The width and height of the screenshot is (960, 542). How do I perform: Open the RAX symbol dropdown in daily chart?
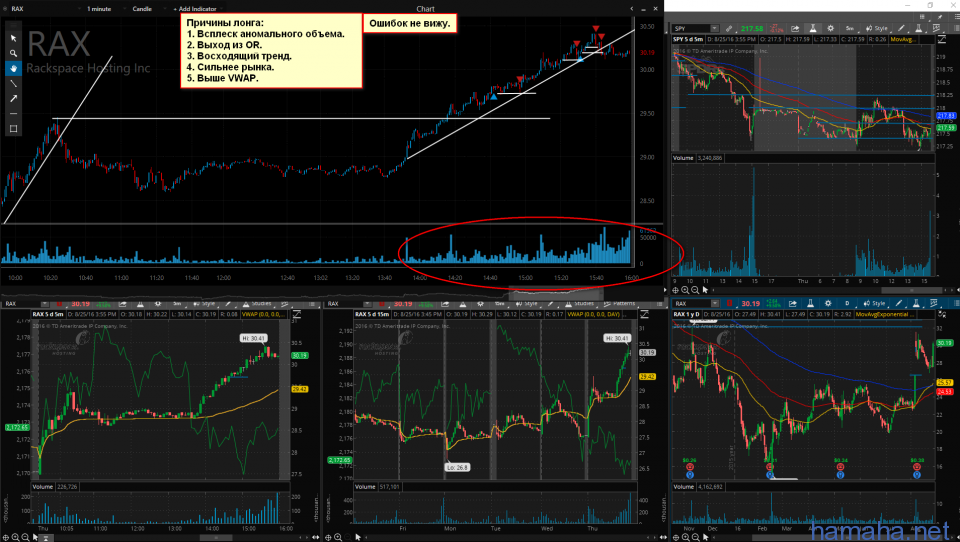click(714, 304)
